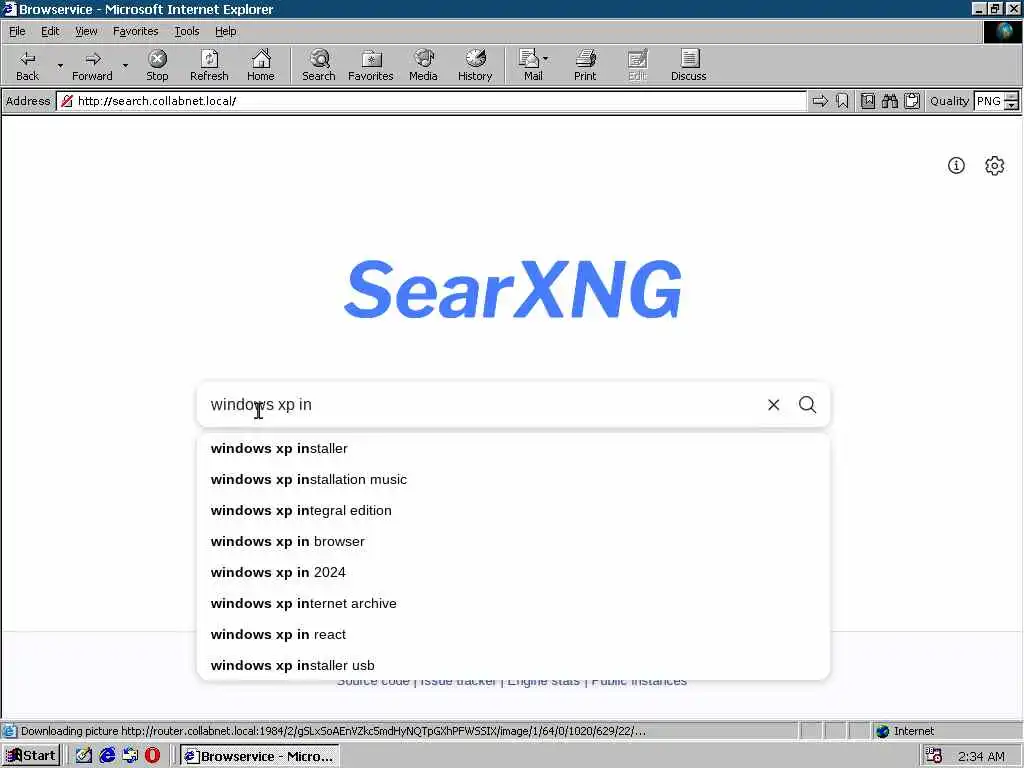Open Mail button dropdown arrow
Viewport: 1024px width, 768px height.
click(546, 59)
